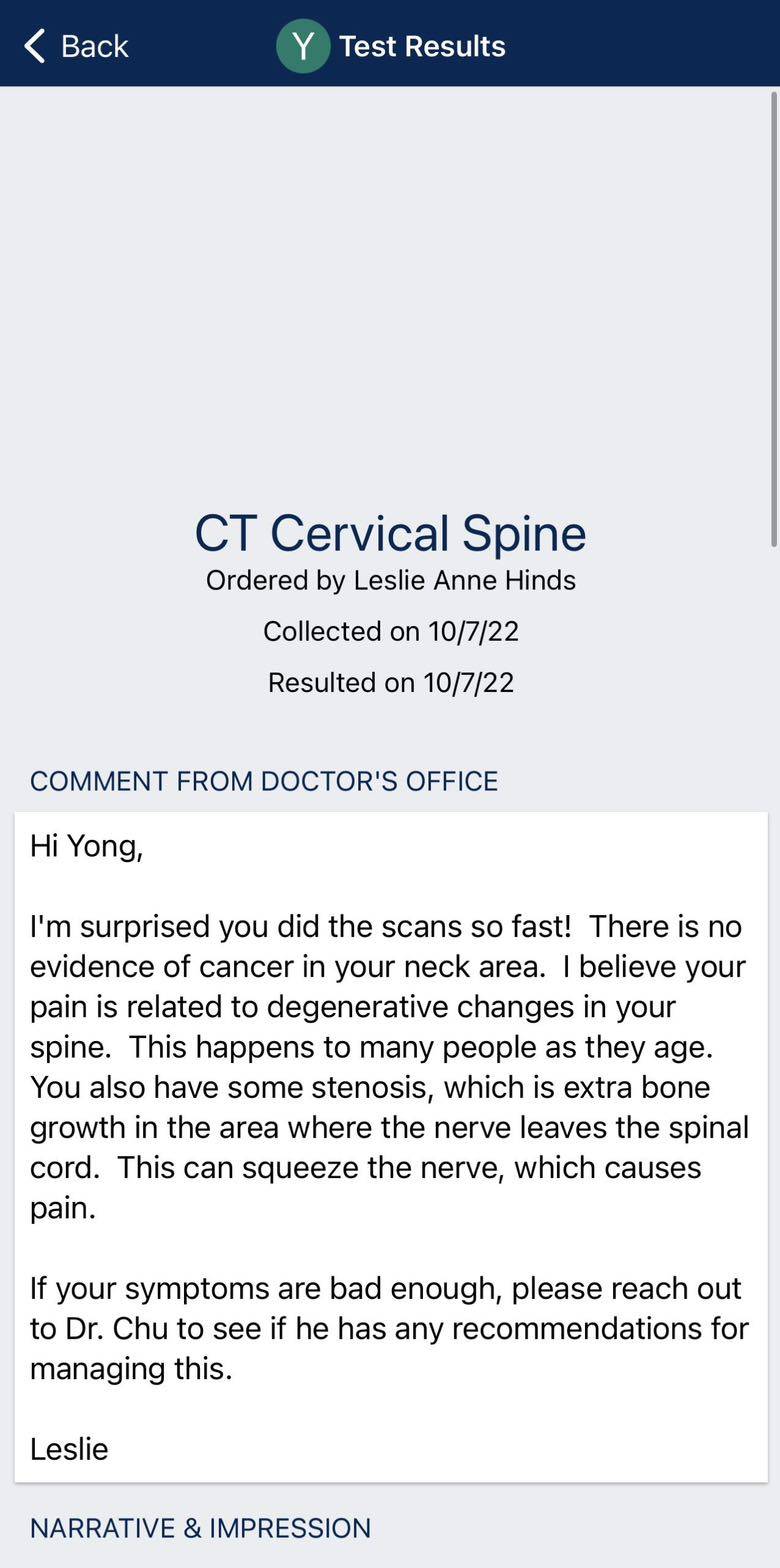Tap the back chevron arrow icon
This screenshot has width=780, height=1568.
click(x=35, y=46)
